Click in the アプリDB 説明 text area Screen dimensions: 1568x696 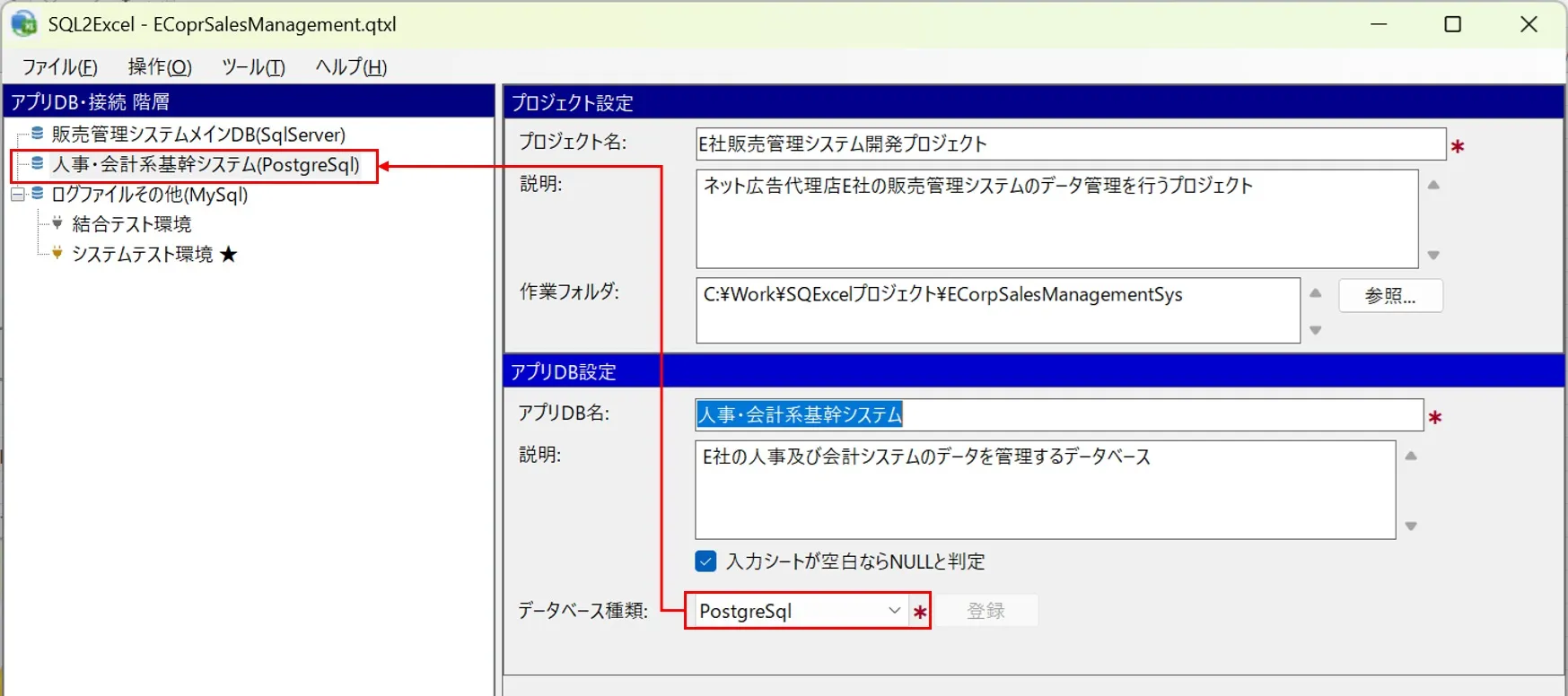1045,490
